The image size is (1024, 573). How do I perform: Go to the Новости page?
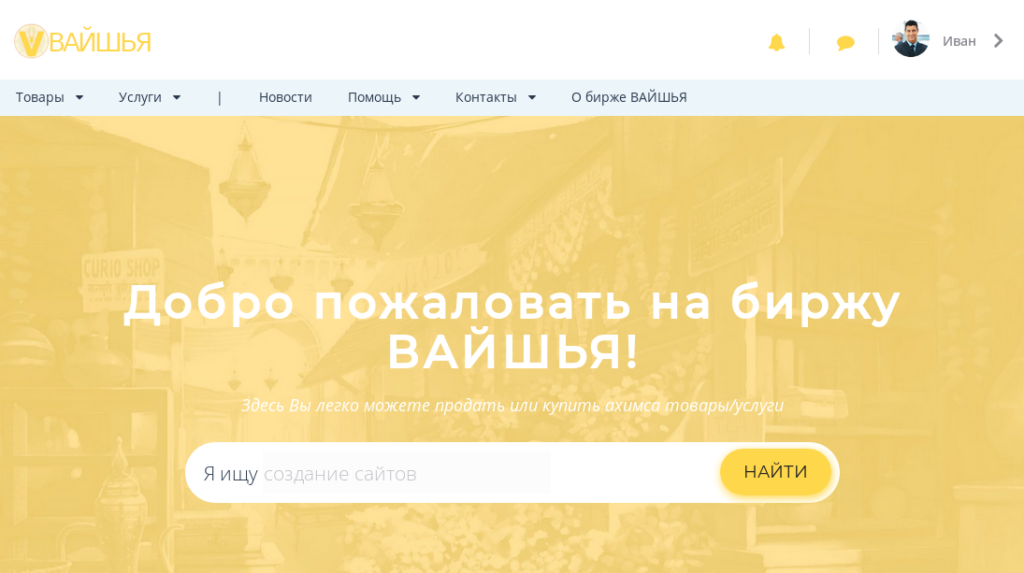click(285, 97)
